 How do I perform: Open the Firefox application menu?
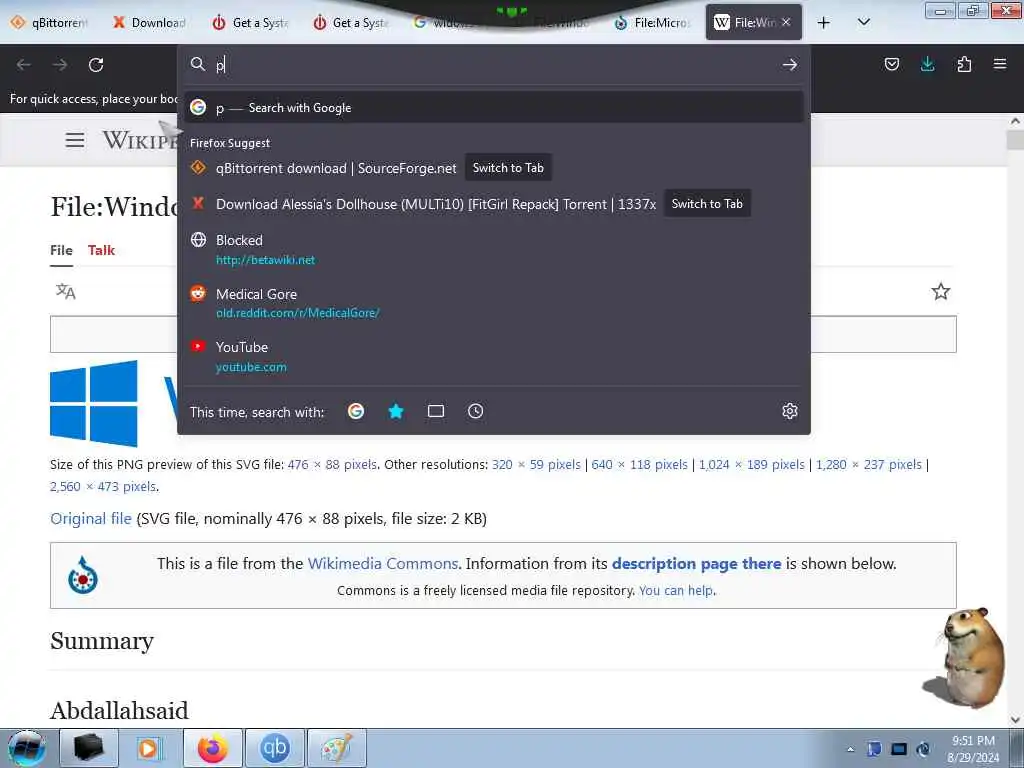[x=1000, y=64]
